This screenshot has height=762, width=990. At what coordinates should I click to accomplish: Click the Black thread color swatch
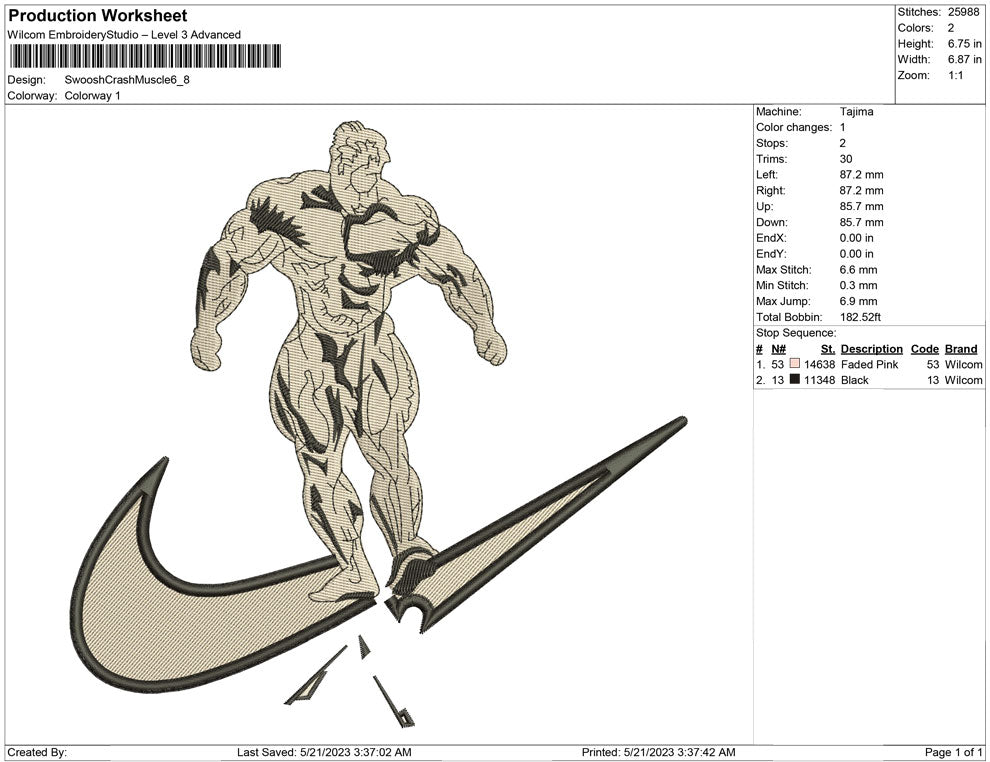click(795, 379)
